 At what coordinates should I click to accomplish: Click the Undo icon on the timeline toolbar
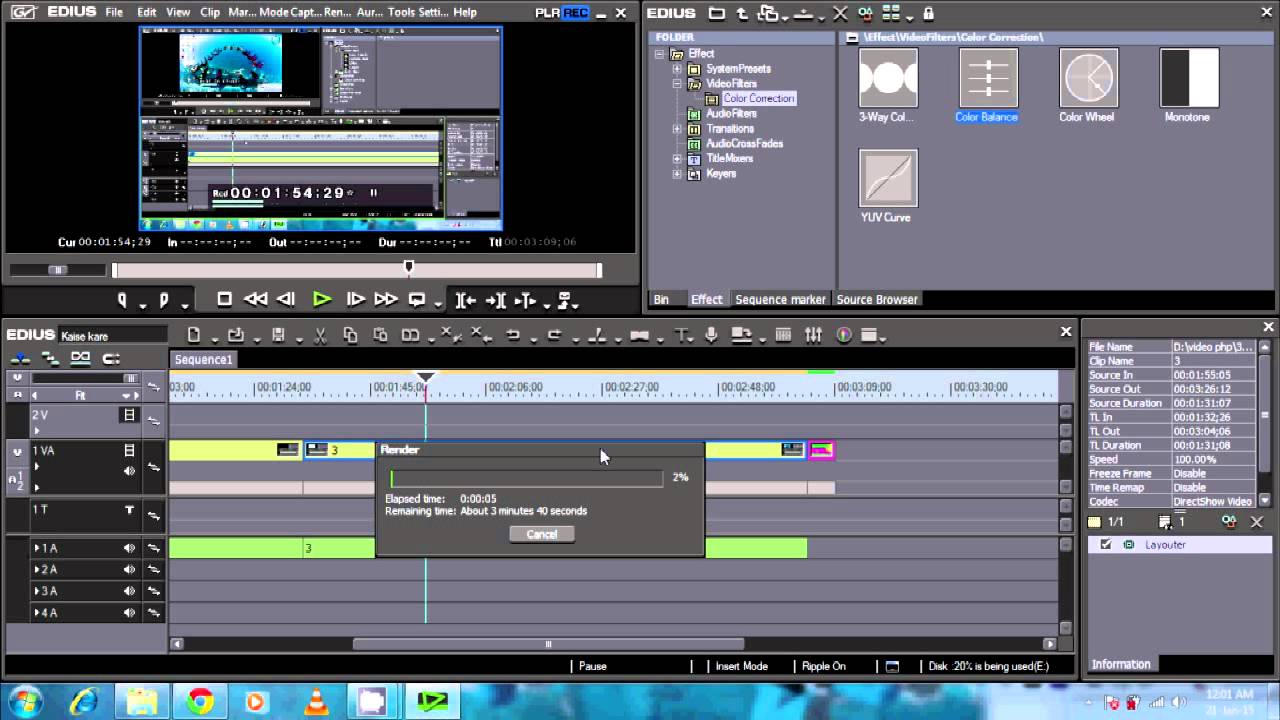click(x=513, y=335)
